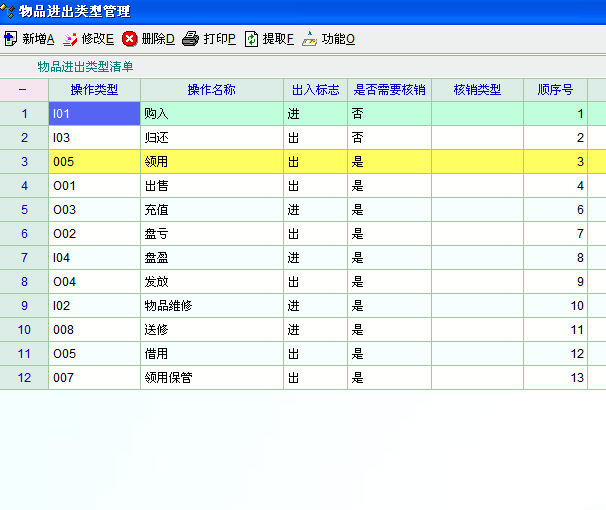Open the 功能O function icon
Image resolution: width=606 pixels, height=510 pixels.
(x=309, y=39)
